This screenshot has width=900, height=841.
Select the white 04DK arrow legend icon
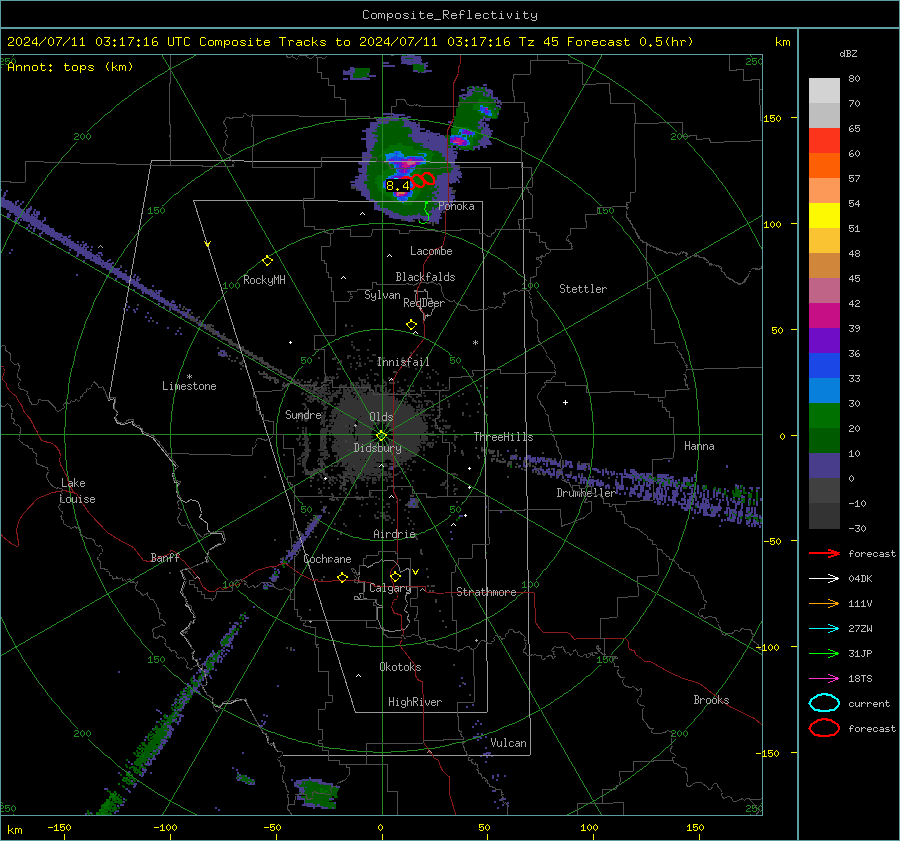tap(824, 579)
